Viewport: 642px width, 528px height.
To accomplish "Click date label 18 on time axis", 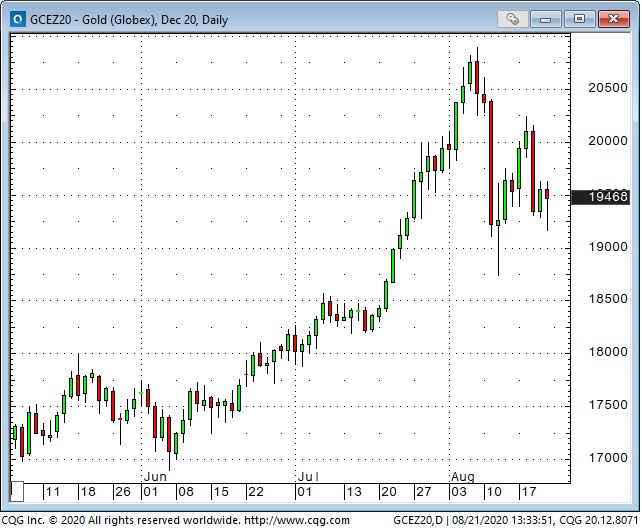I will [88, 492].
